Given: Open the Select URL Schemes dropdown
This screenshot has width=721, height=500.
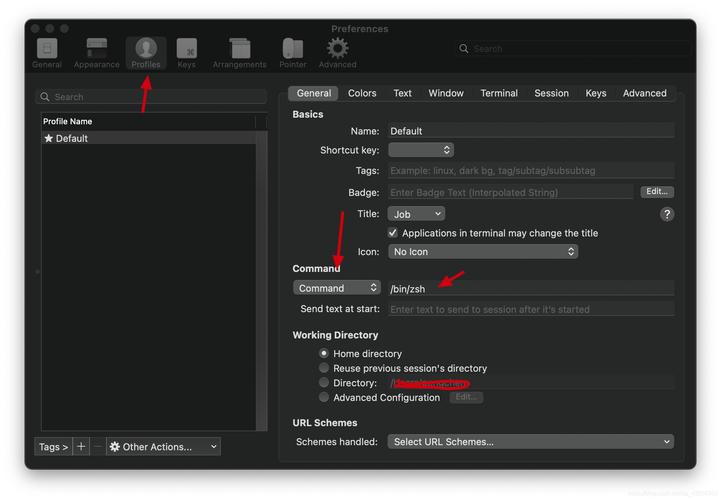Looking at the screenshot, I should click(530, 442).
